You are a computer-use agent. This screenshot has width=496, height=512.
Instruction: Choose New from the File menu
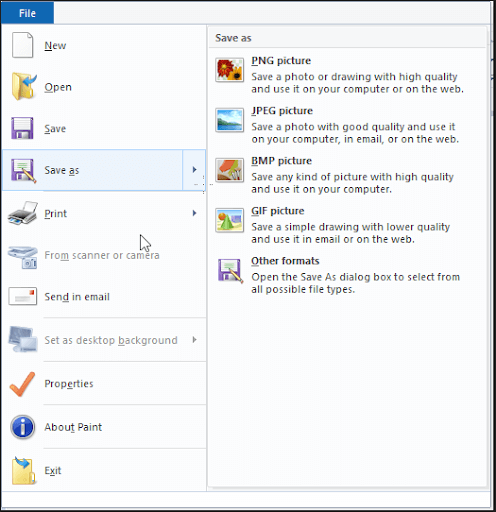(104, 45)
